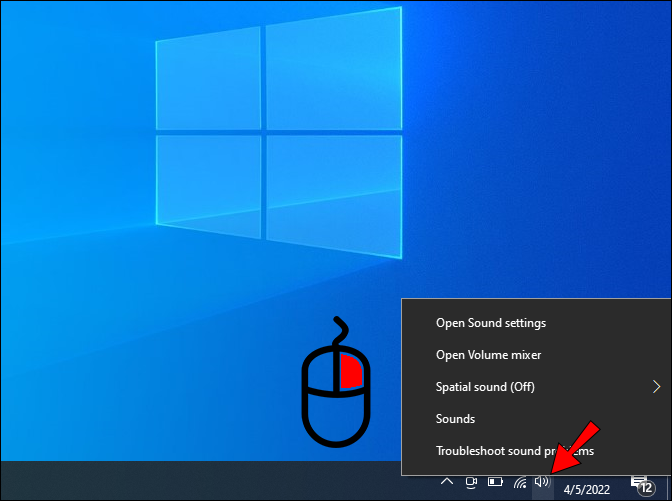Open the Wi-Fi network tray icon
This screenshot has height=501, width=672.
520,483
